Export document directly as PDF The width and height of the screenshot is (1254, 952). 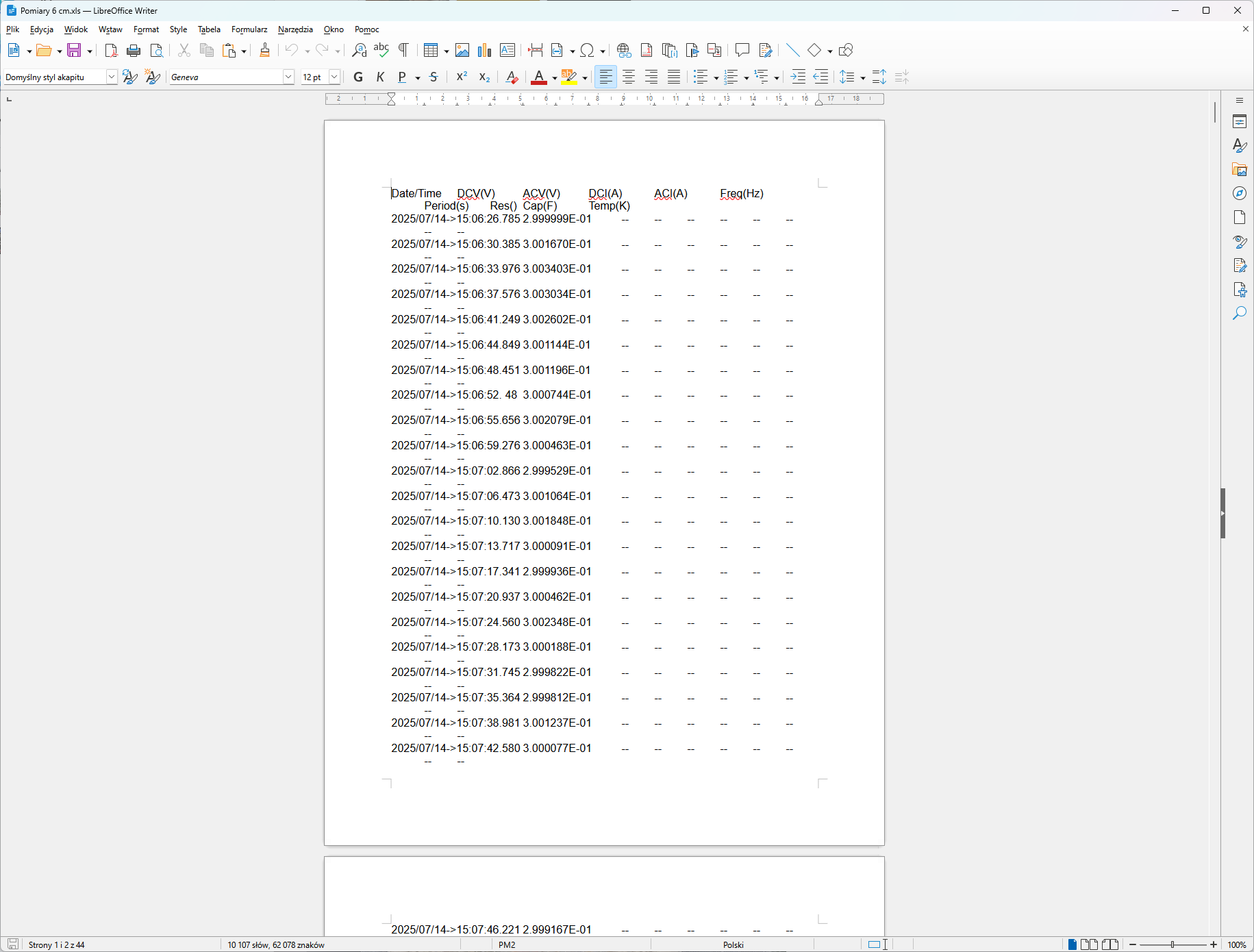pos(111,50)
